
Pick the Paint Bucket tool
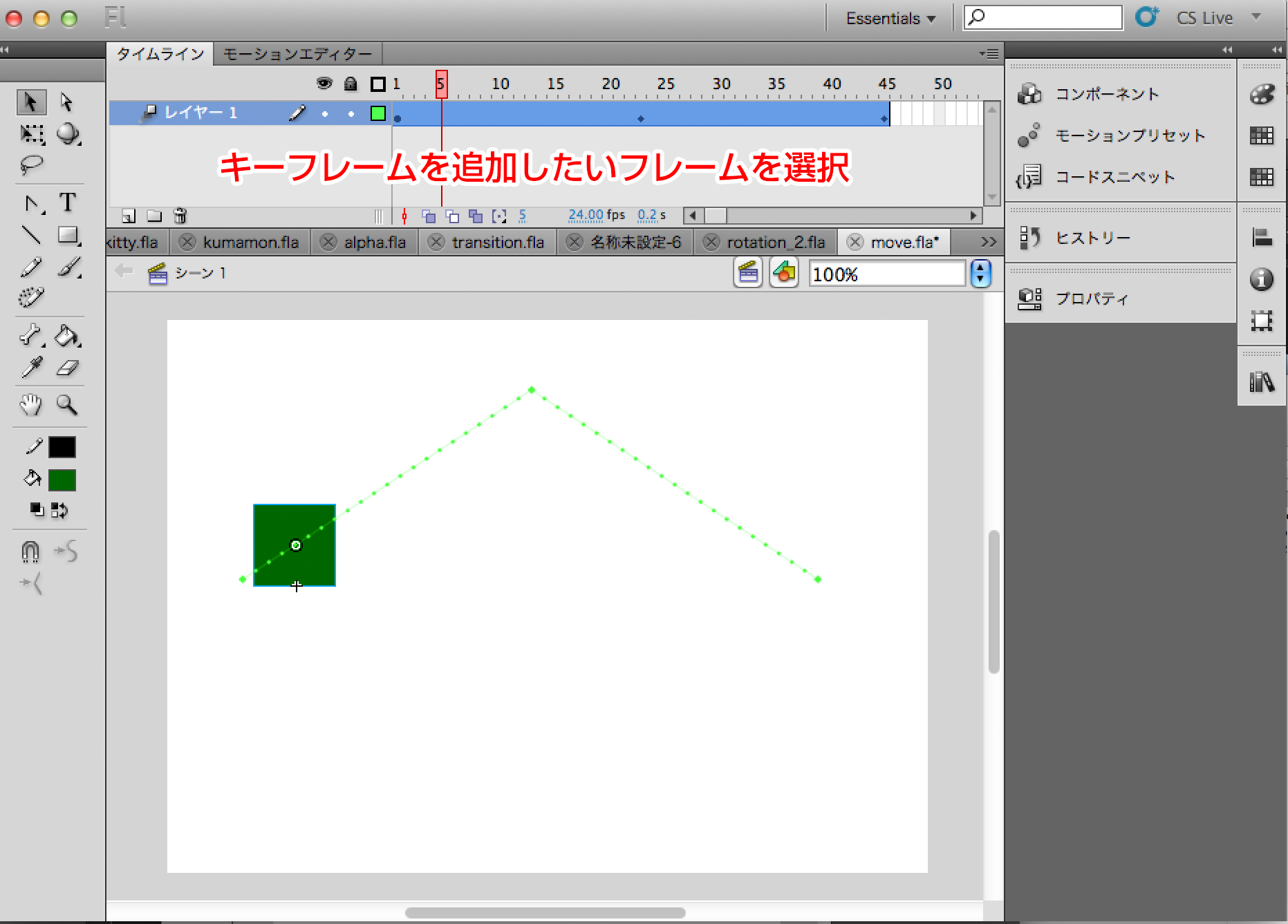click(67, 337)
